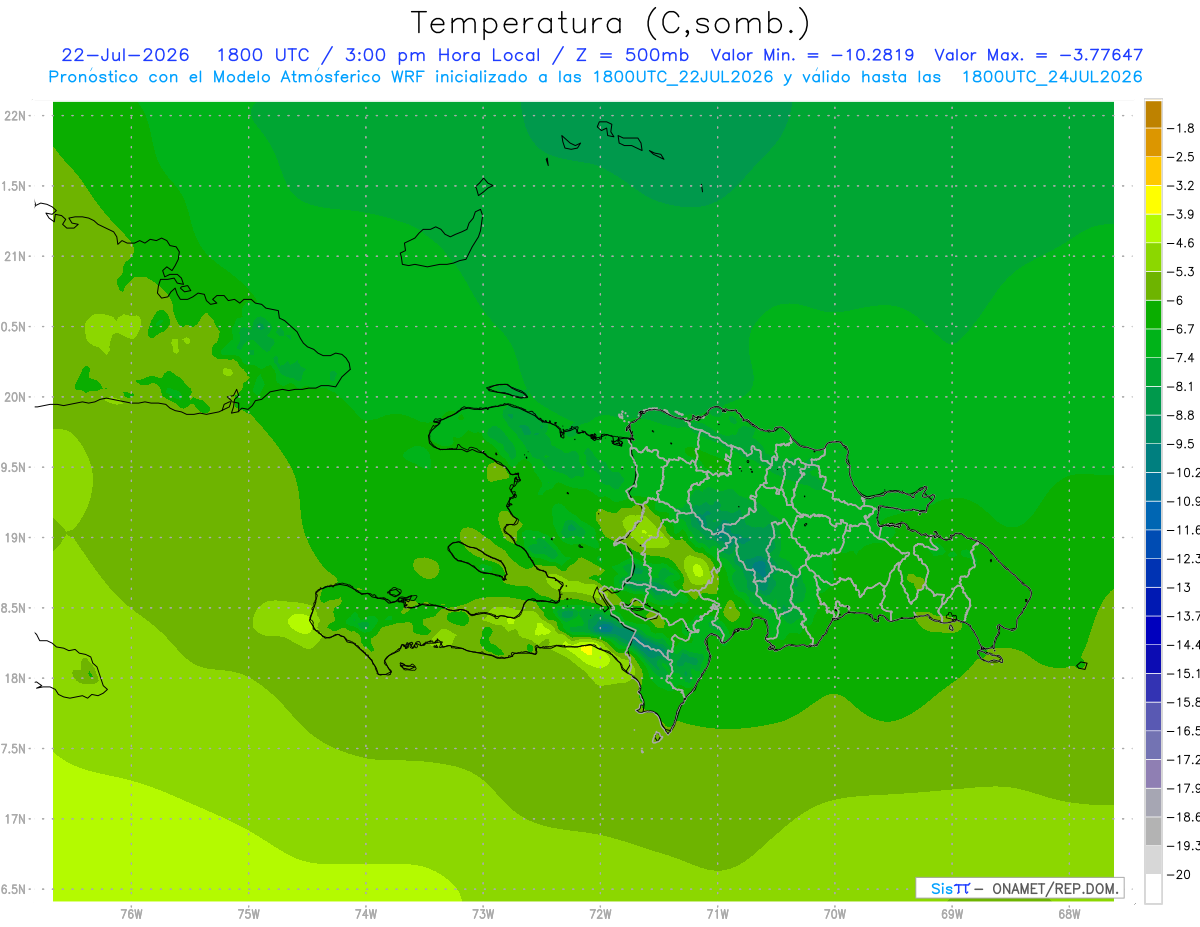Click the '21N' latitude label
The height and width of the screenshot is (927, 1200).
(x=15, y=256)
